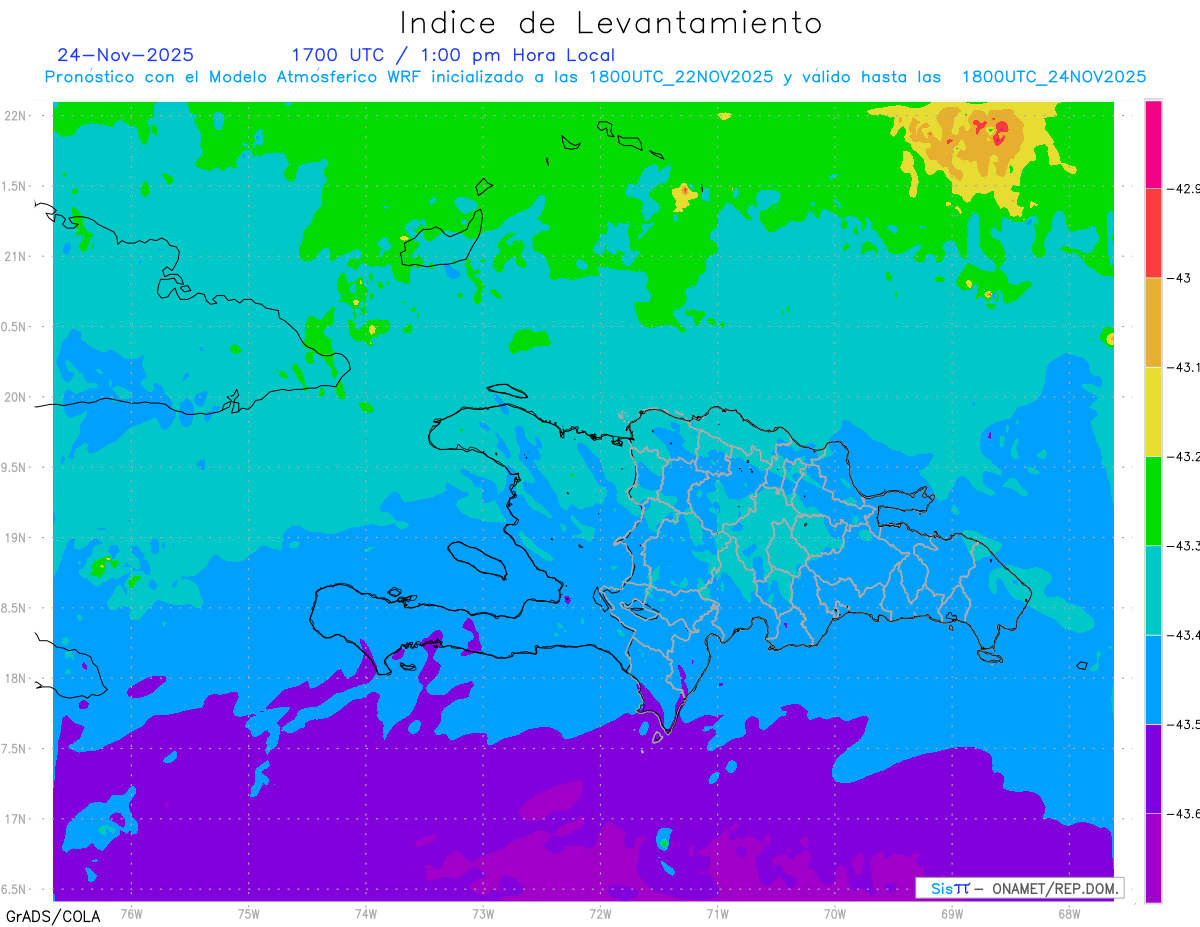Select the '1700 UTC / 1:00 pm Hora Local' text
The height and width of the screenshot is (927, 1200).
click(453, 55)
